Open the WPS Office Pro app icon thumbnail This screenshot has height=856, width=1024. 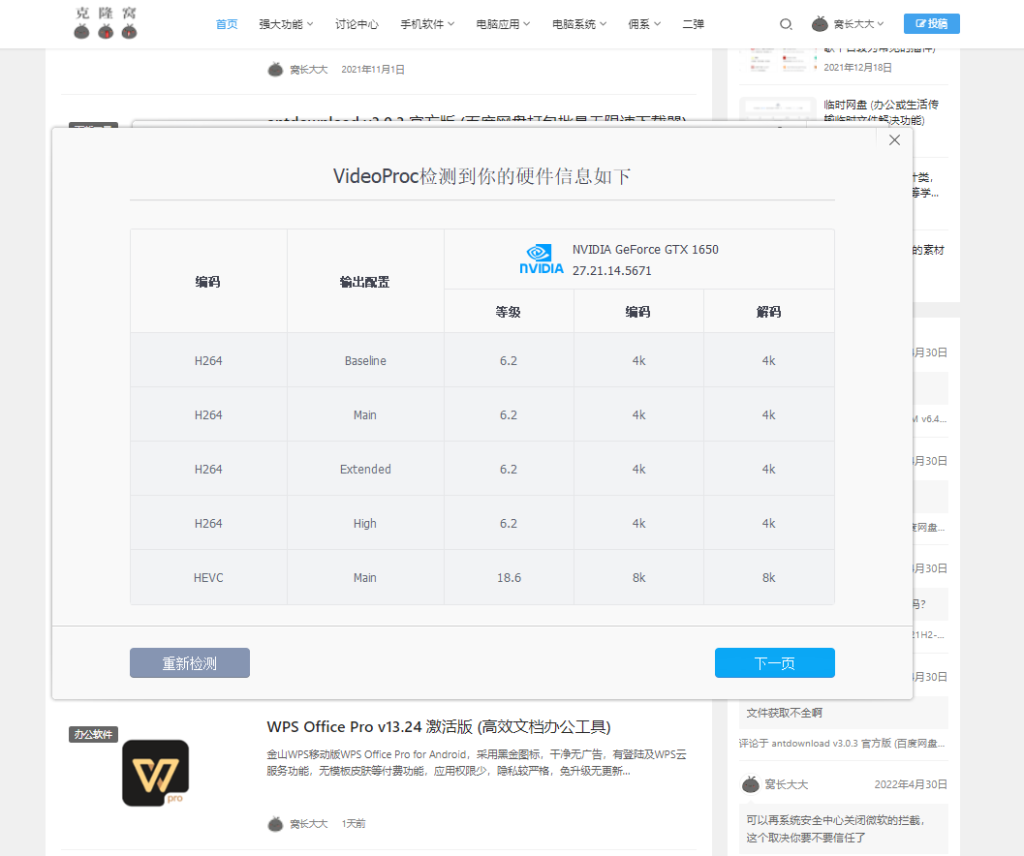155,772
